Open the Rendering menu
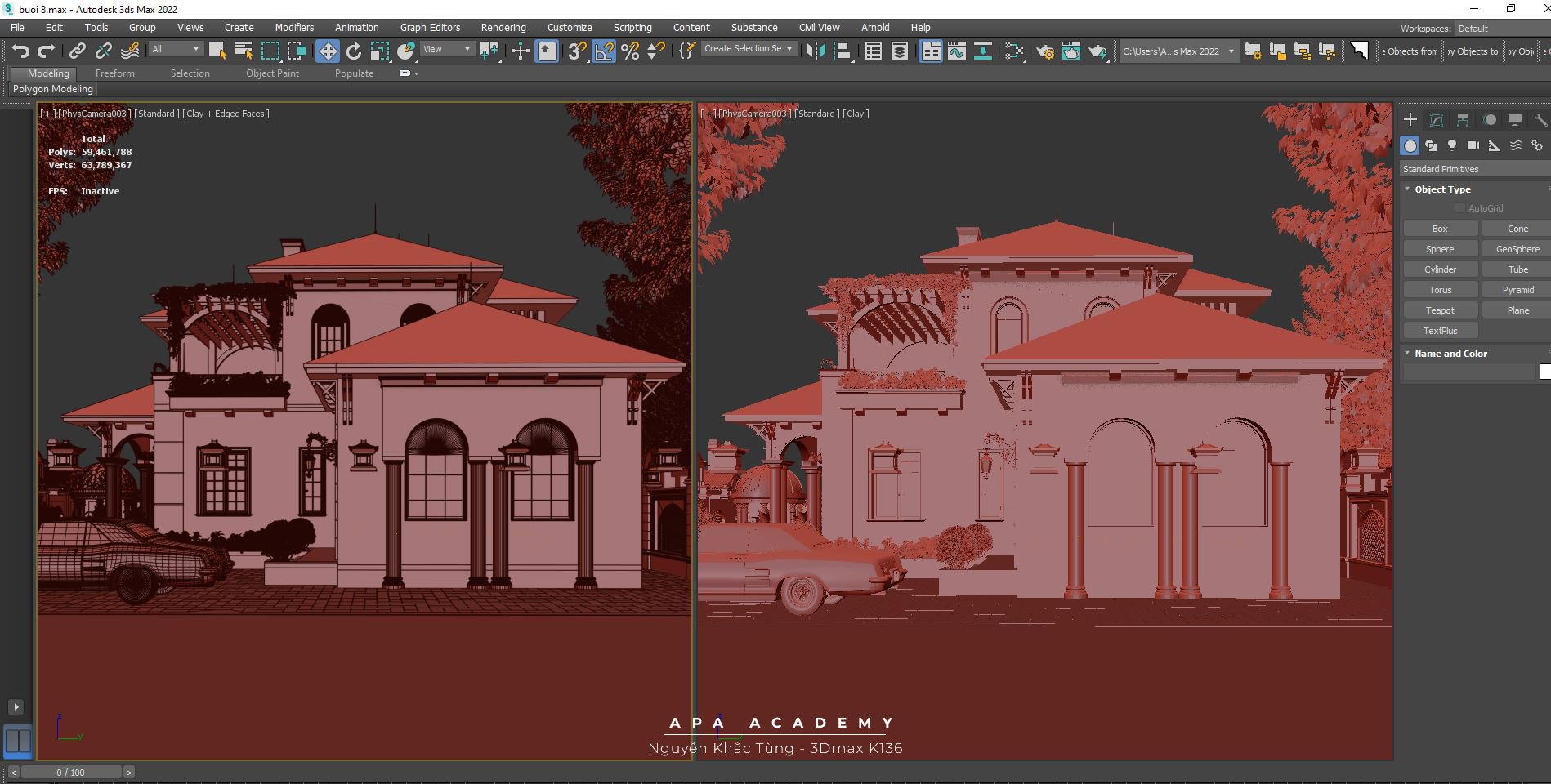This screenshot has width=1551, height=784. pyautogui.click(x=503, y=28)
